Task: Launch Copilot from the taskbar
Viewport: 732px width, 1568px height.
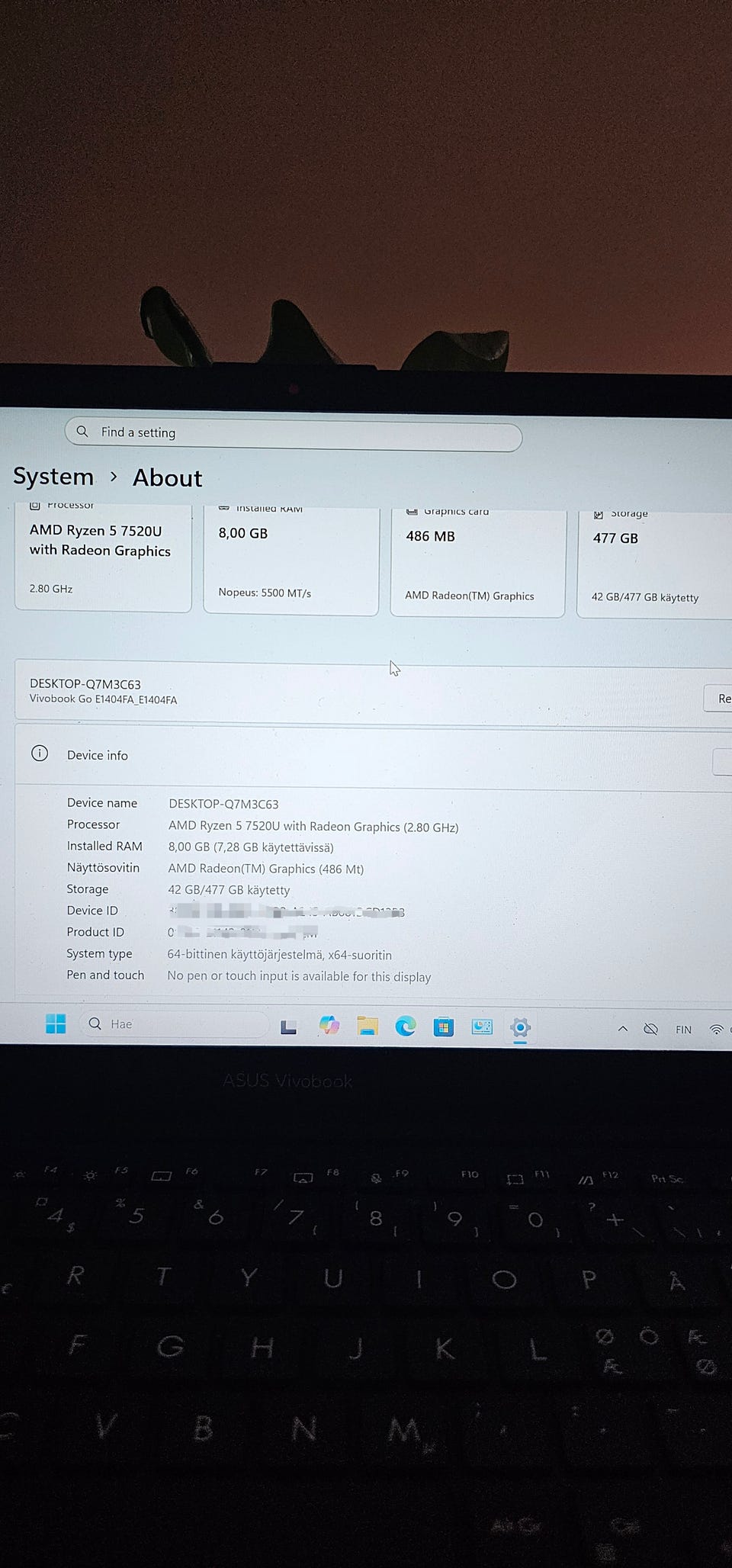Action: (x=329, y=1026)
